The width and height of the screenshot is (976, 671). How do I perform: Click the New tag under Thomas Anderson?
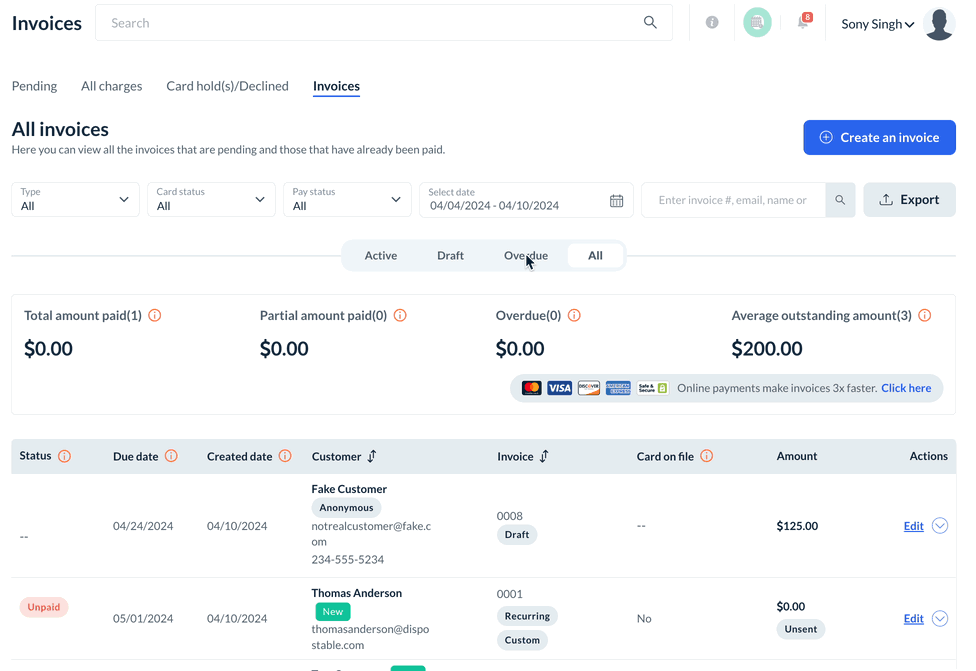333,612
